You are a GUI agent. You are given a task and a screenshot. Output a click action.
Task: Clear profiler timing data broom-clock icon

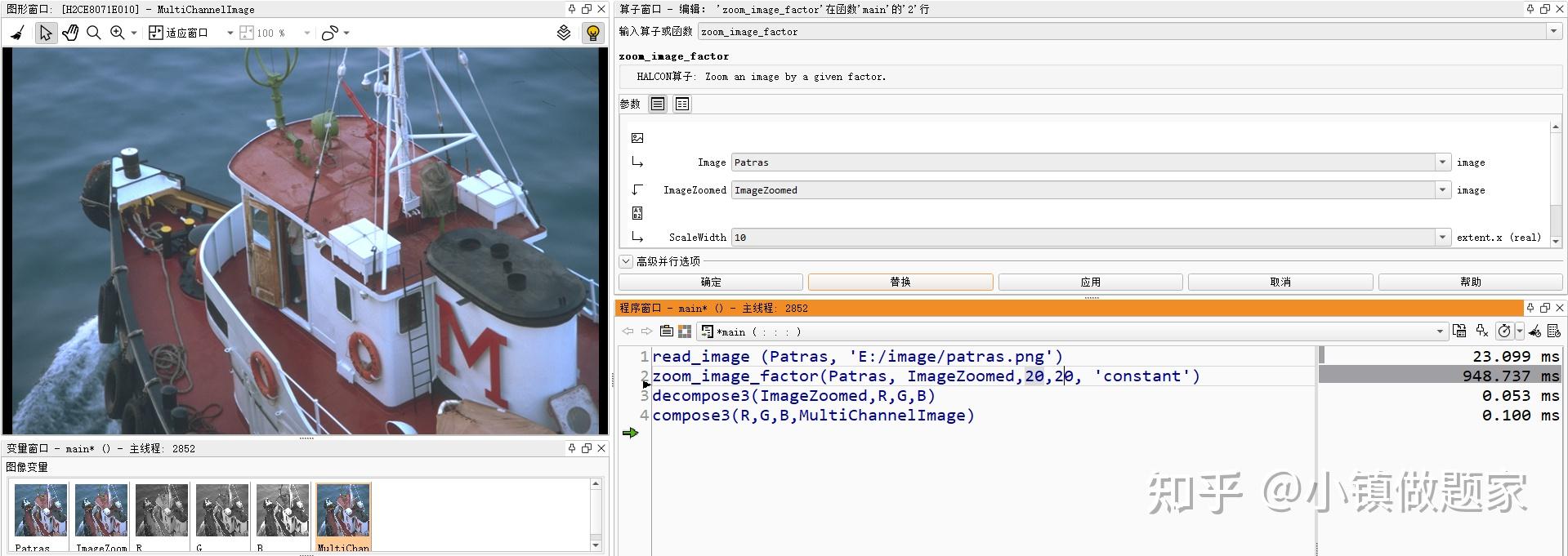1534,331
